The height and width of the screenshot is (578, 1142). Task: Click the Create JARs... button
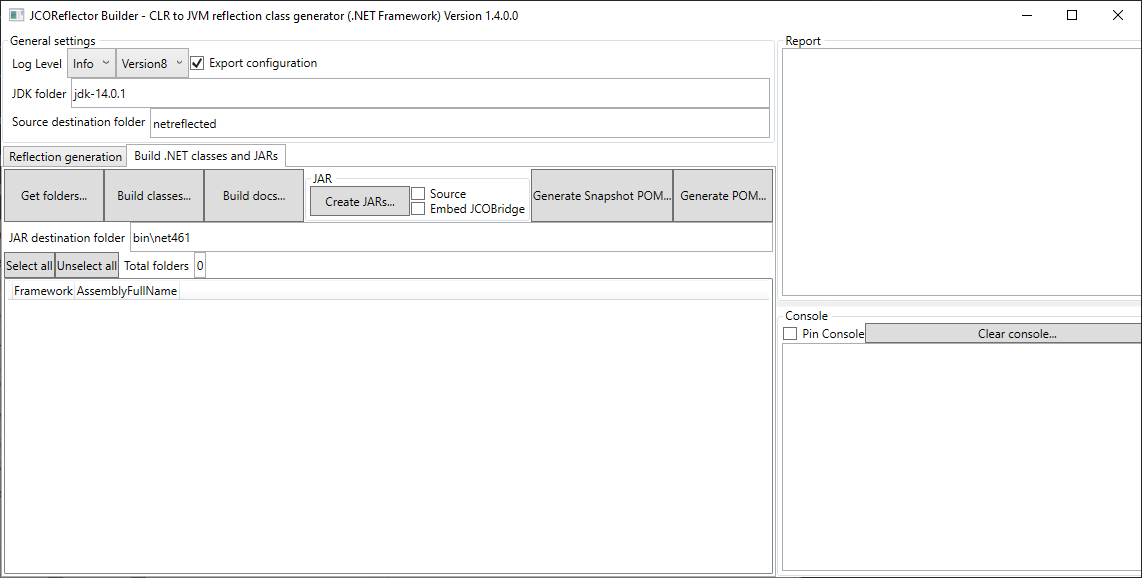coord(360,202)
